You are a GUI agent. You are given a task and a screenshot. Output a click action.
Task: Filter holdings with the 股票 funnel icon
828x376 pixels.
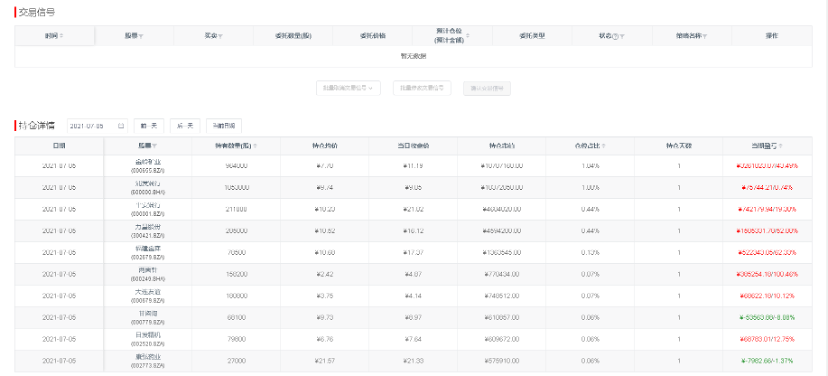[154, 145]
